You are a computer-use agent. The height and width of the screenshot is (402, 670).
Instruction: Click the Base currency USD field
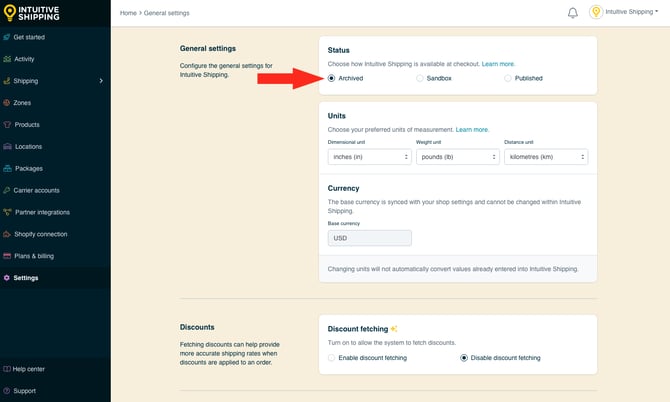pos(370,238)
